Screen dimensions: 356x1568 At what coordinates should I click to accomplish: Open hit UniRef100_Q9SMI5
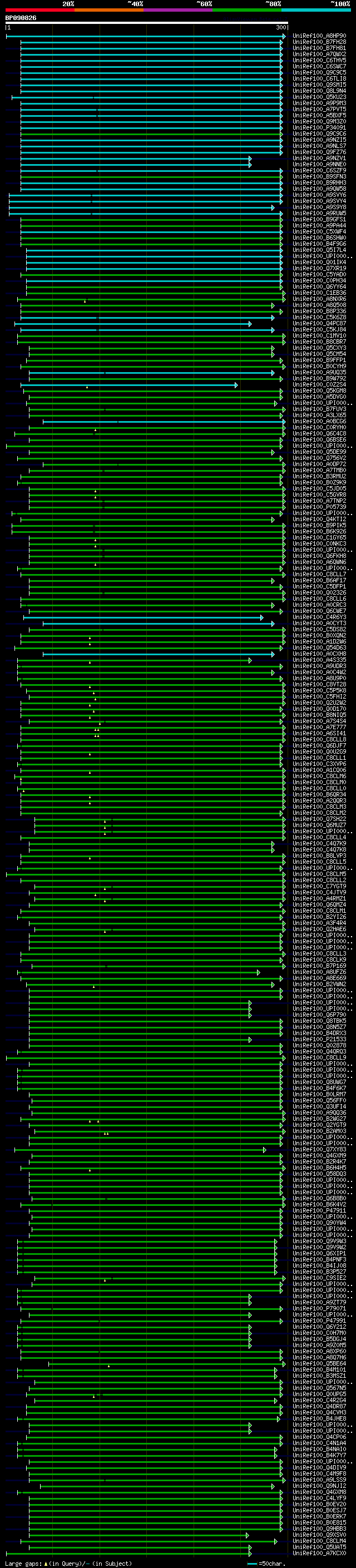(x=319, y=85)
